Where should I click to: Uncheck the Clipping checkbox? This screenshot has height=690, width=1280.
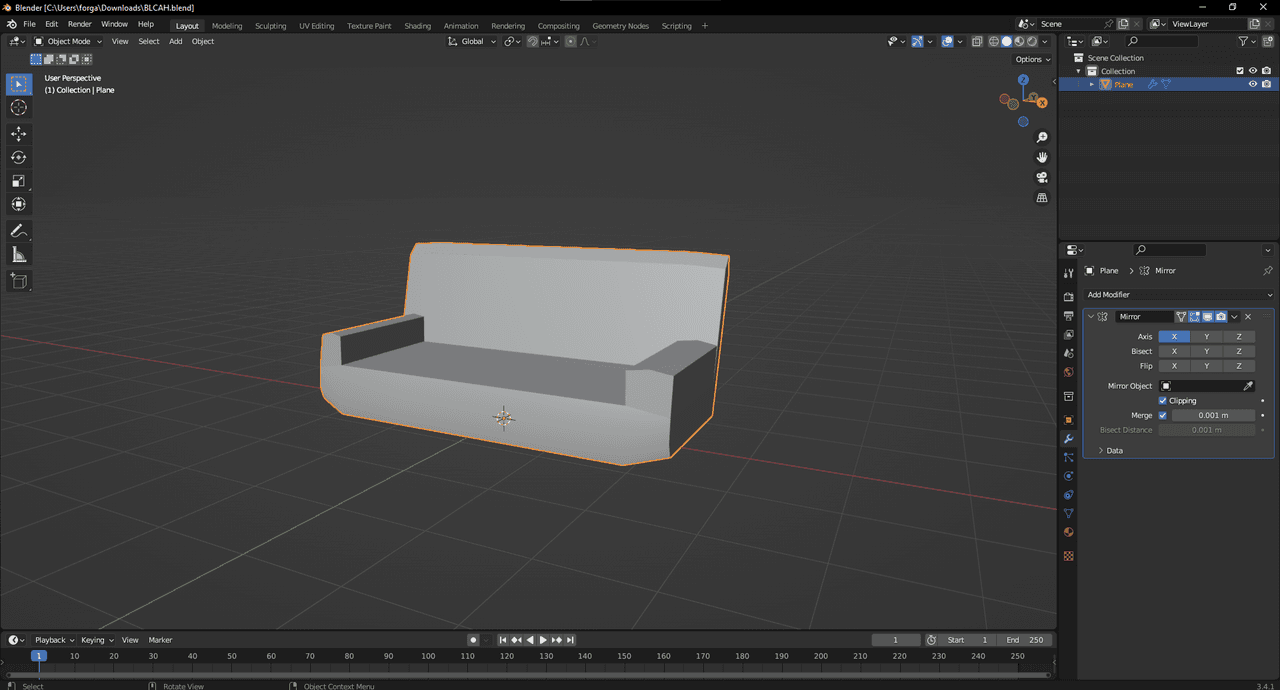coord(1163,401)
